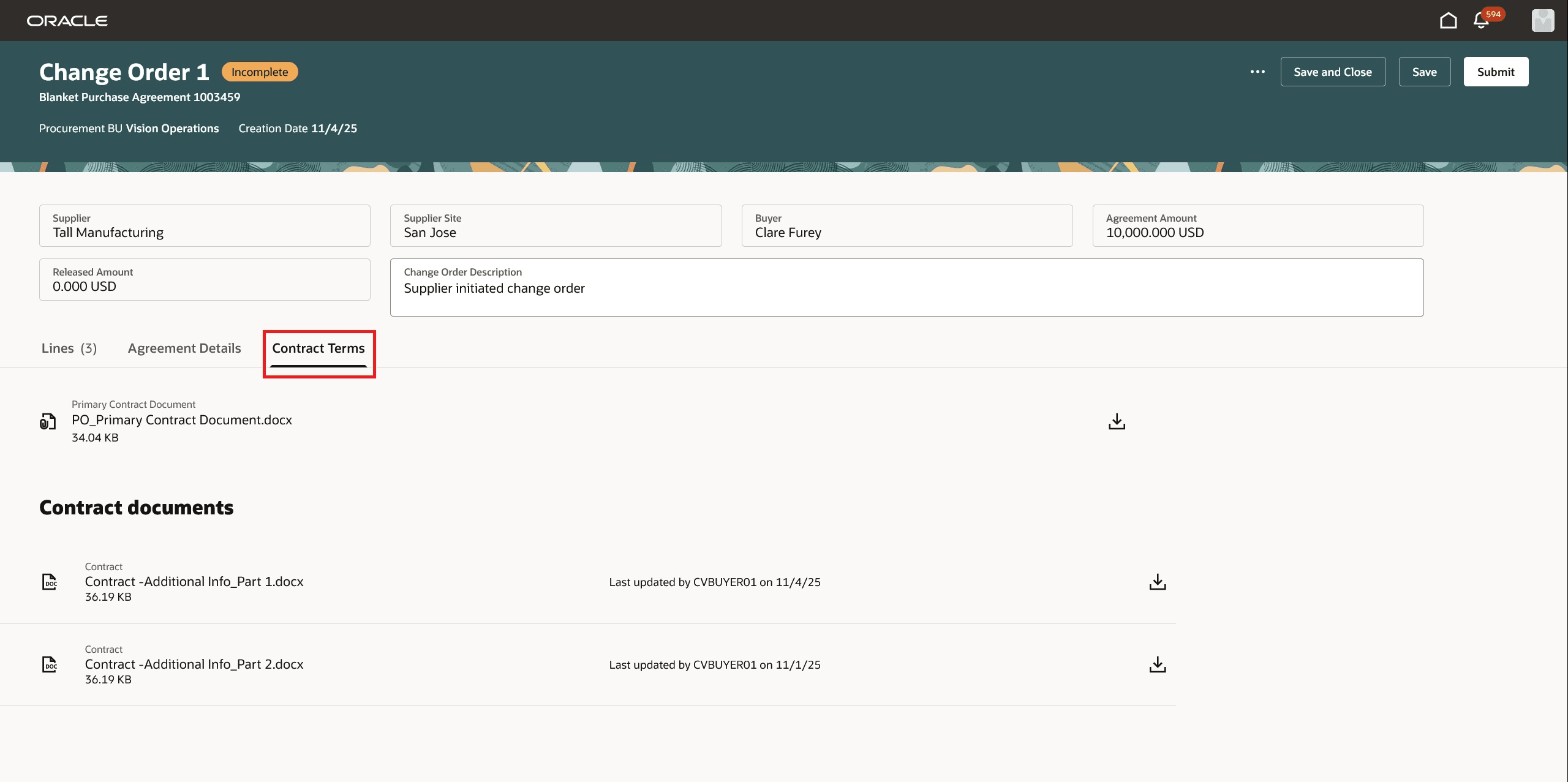Submit the change order
This screenshot has width=1568, height=782.
coord(1496,71)
